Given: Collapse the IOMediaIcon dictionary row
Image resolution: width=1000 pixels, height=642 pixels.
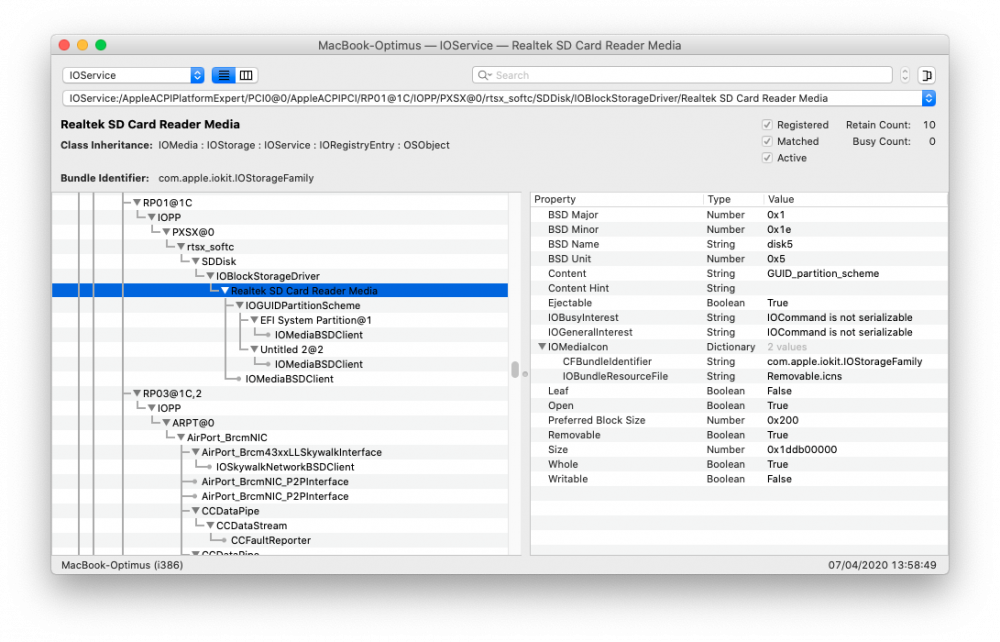Looking at the screenshot, I should pyautogui.click(x=541, y=346).
